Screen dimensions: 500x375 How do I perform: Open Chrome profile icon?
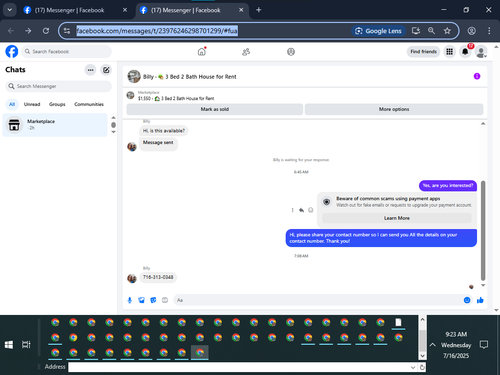pyautogui.click(x=472, y=31)
